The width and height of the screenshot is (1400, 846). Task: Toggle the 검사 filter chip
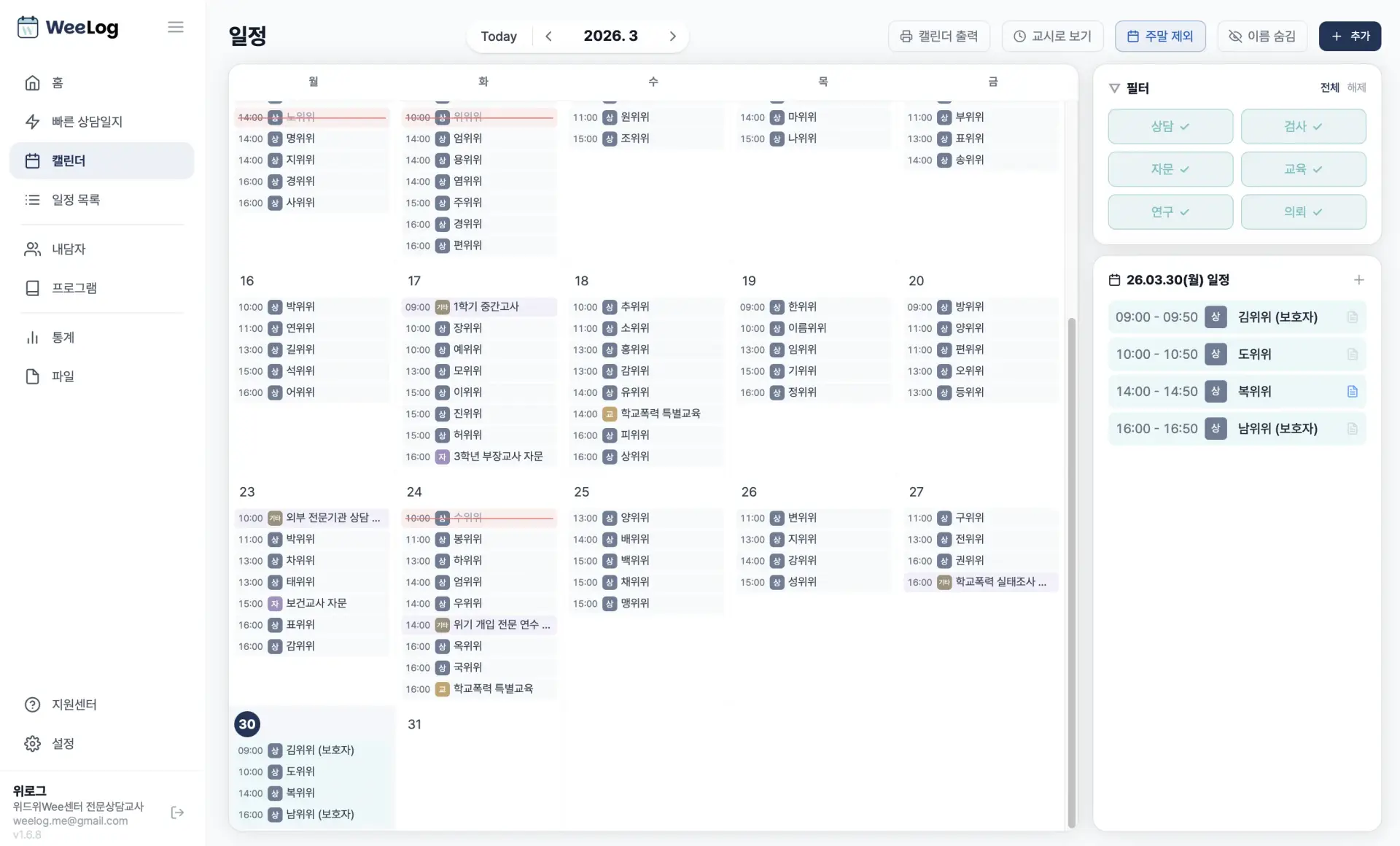point(1302,127)
